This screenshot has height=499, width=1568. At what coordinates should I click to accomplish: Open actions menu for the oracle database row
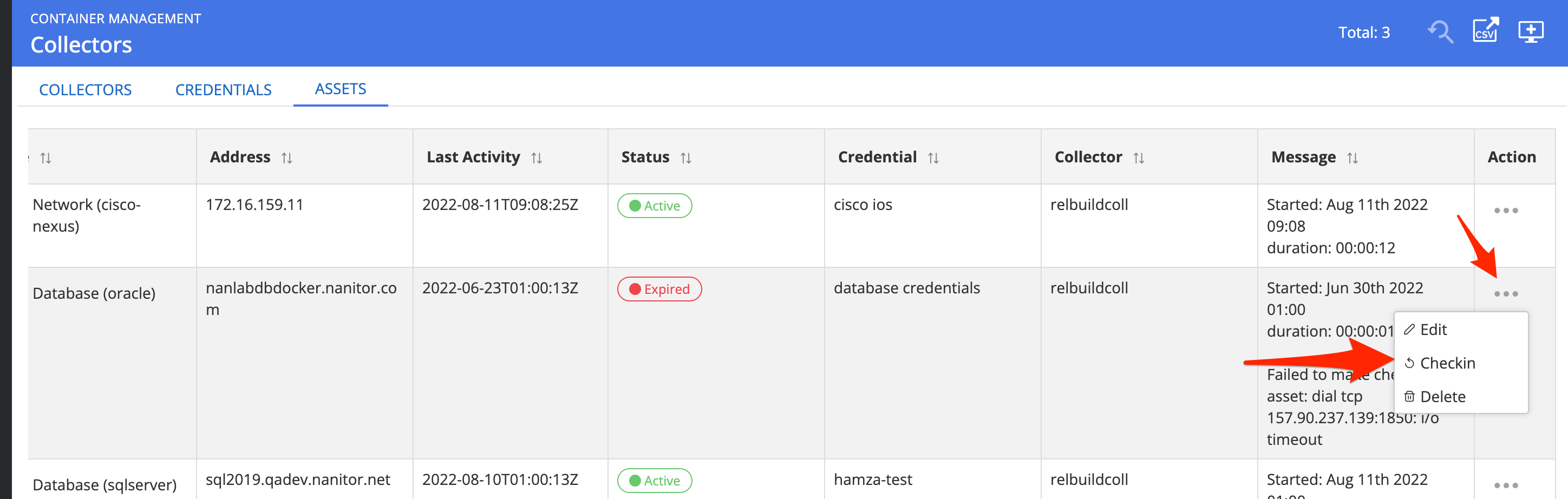pyautogui.click(x=1506, y=294)
